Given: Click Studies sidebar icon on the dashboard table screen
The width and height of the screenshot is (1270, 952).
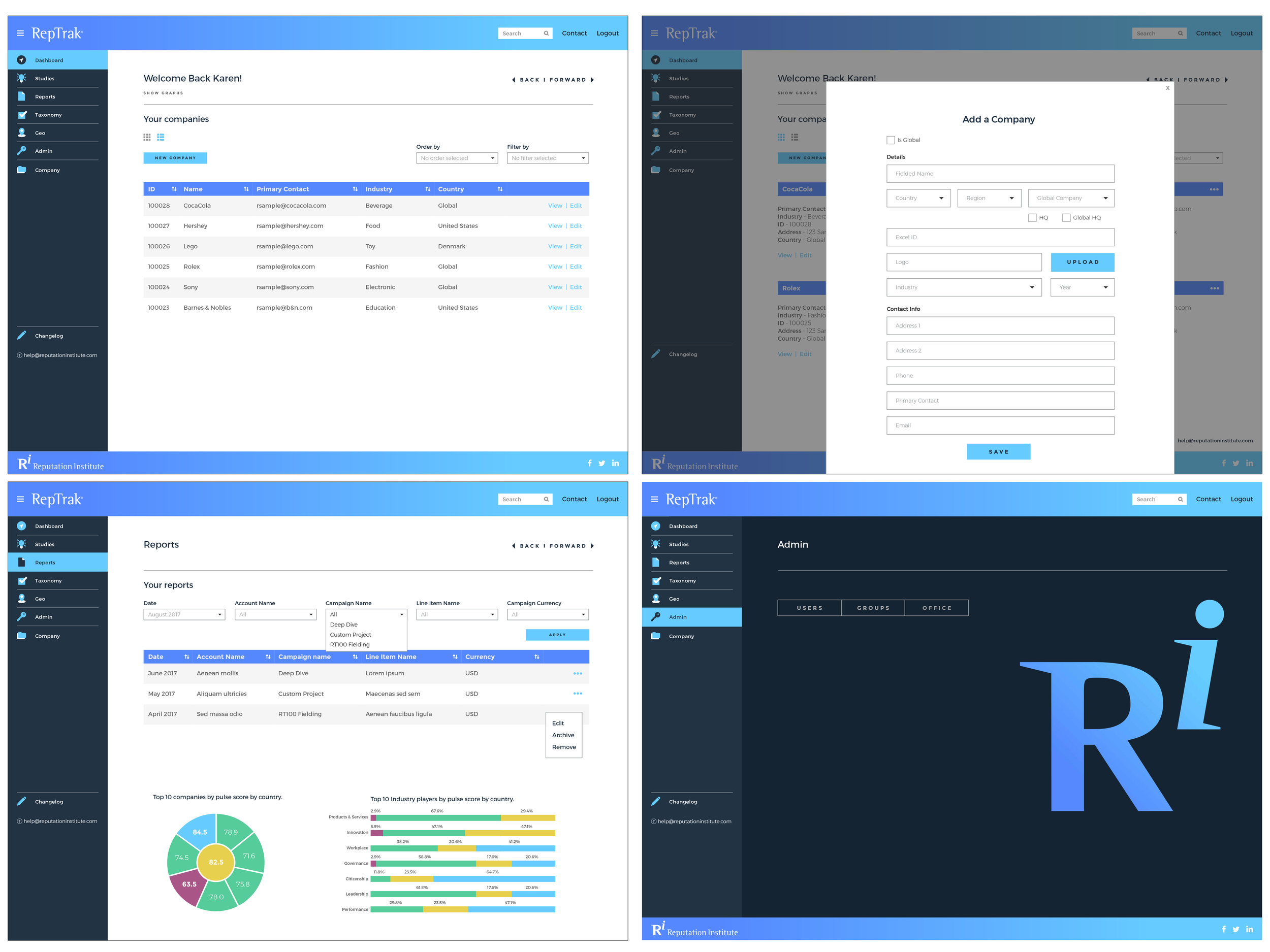Looking at the screenshot, I should pyautogui.click(x=21, y=78).
